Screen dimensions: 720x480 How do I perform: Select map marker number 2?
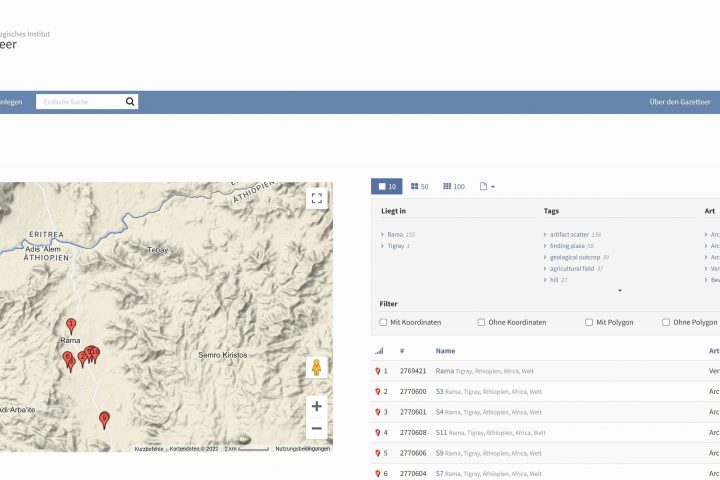(x=82, y=359)
